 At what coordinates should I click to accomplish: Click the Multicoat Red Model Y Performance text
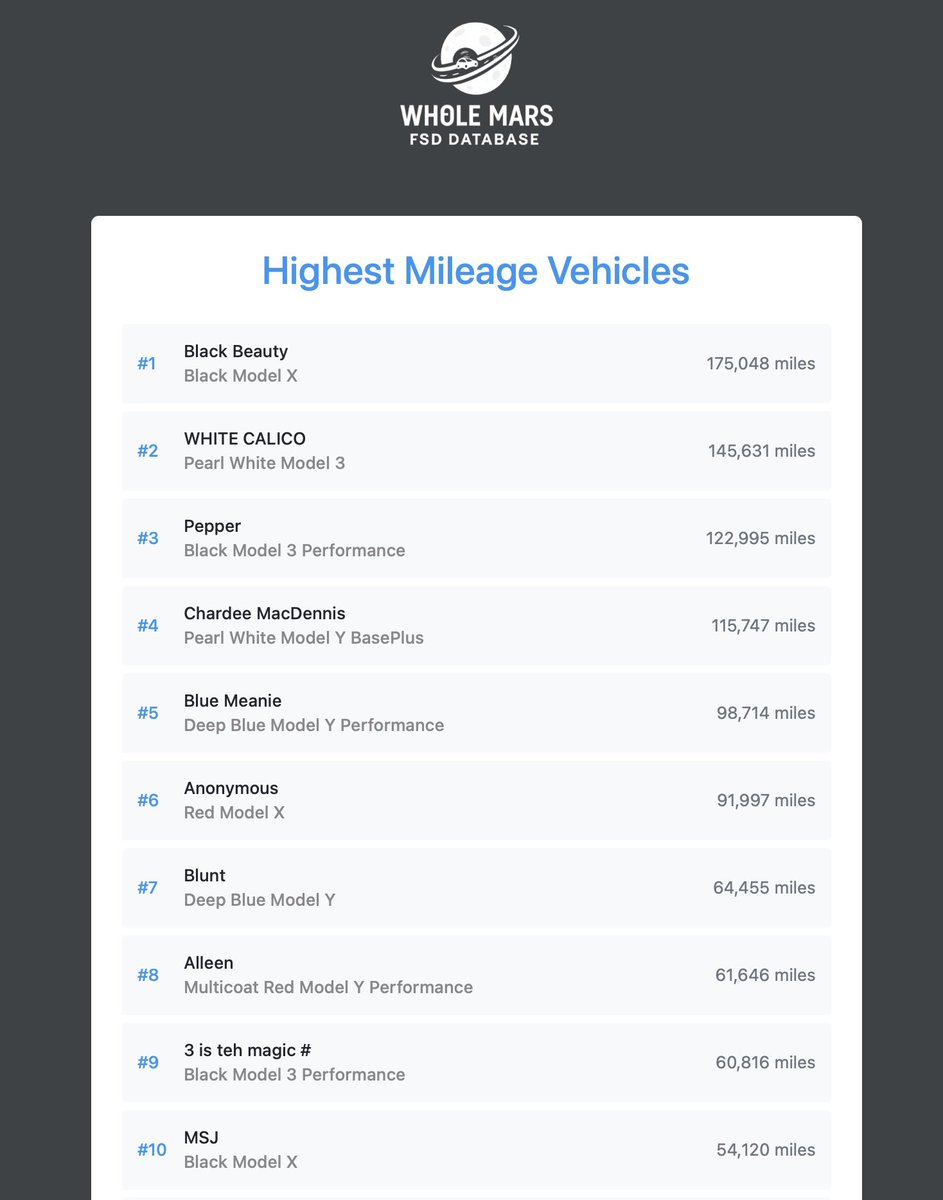328,987
